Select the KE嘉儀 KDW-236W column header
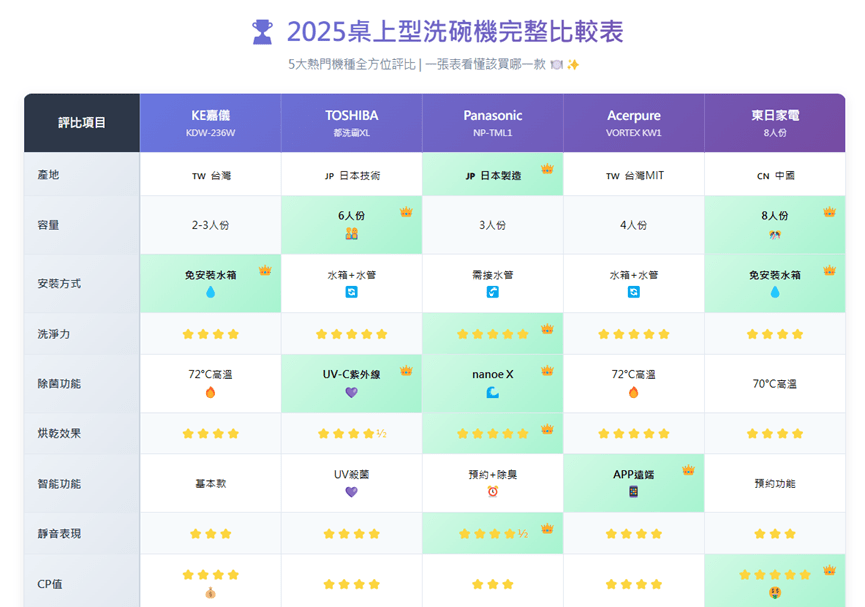This screenshot has height=607, width=865. 210,123
